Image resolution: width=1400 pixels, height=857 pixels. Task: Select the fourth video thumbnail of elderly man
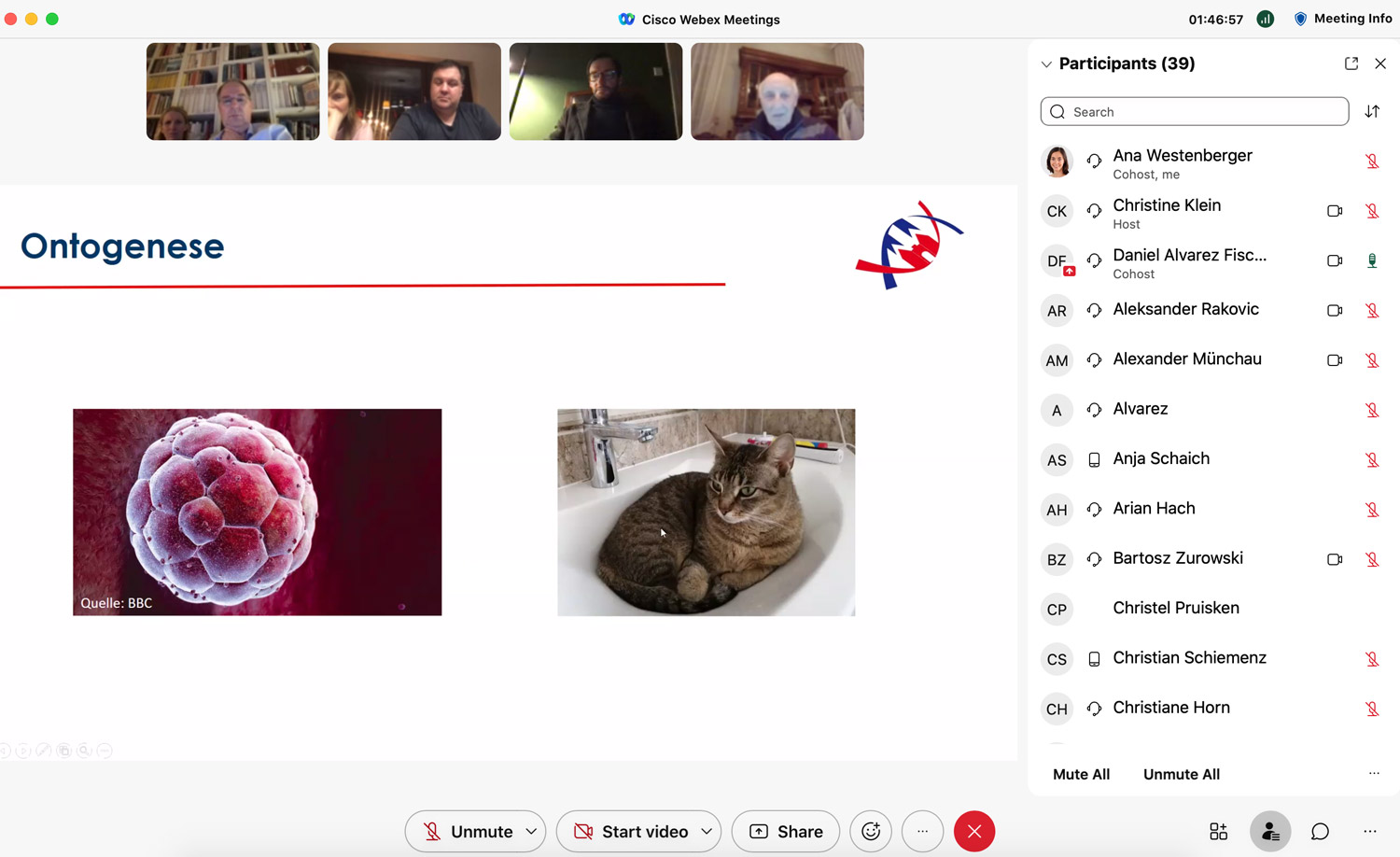pyautogui.click(x=777, y=91)
